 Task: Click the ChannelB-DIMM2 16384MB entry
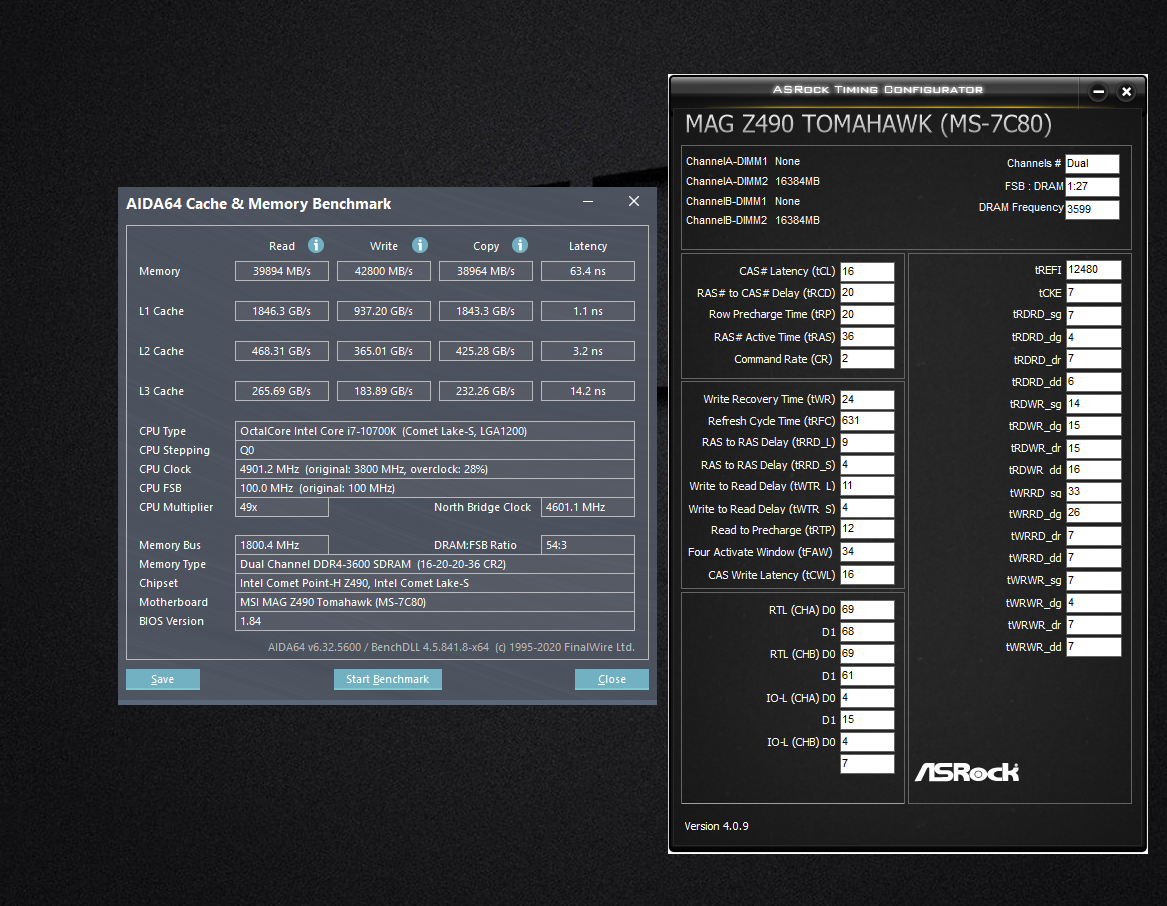[752, 220]
